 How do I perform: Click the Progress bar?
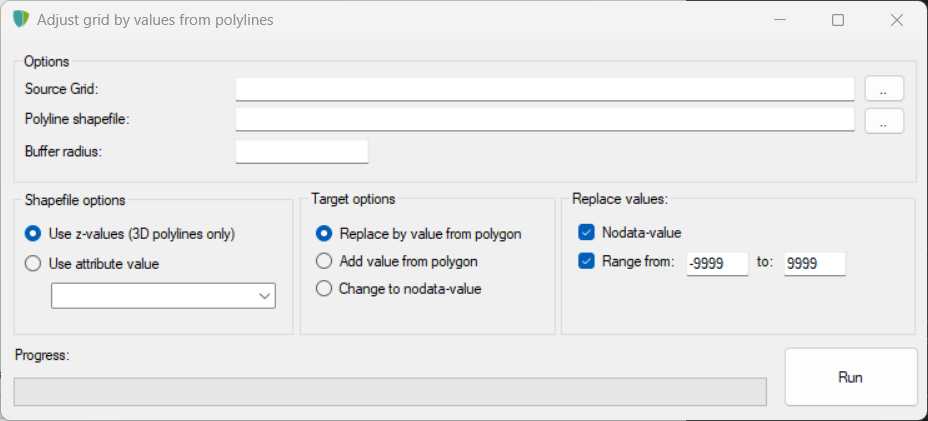click(390, 392)
